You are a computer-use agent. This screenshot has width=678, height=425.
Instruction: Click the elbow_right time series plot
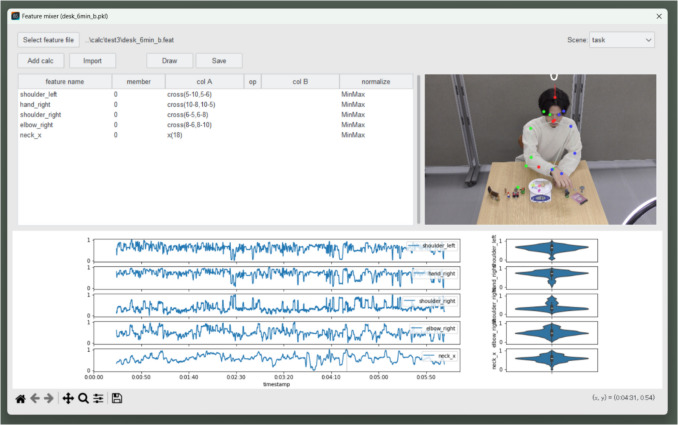click(x=277, y=332)
